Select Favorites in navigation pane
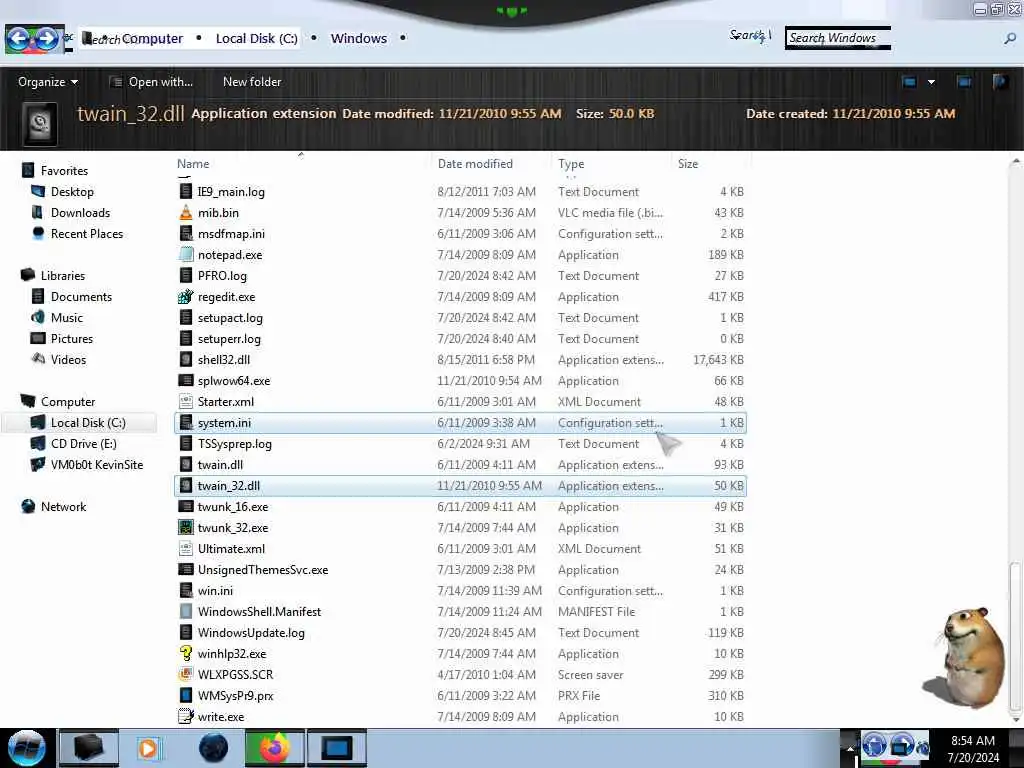The height and width of the screenshot is (768, 1024). click(x=64, y=171)
